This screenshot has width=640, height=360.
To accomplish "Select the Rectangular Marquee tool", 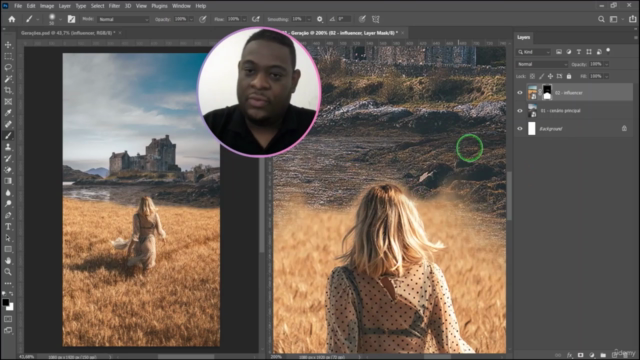I will pos(8,56).
